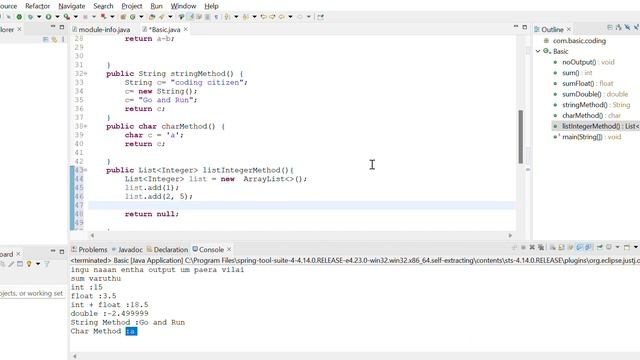Open the Navigate menu

pyautogui.click(x=72, y=6)
